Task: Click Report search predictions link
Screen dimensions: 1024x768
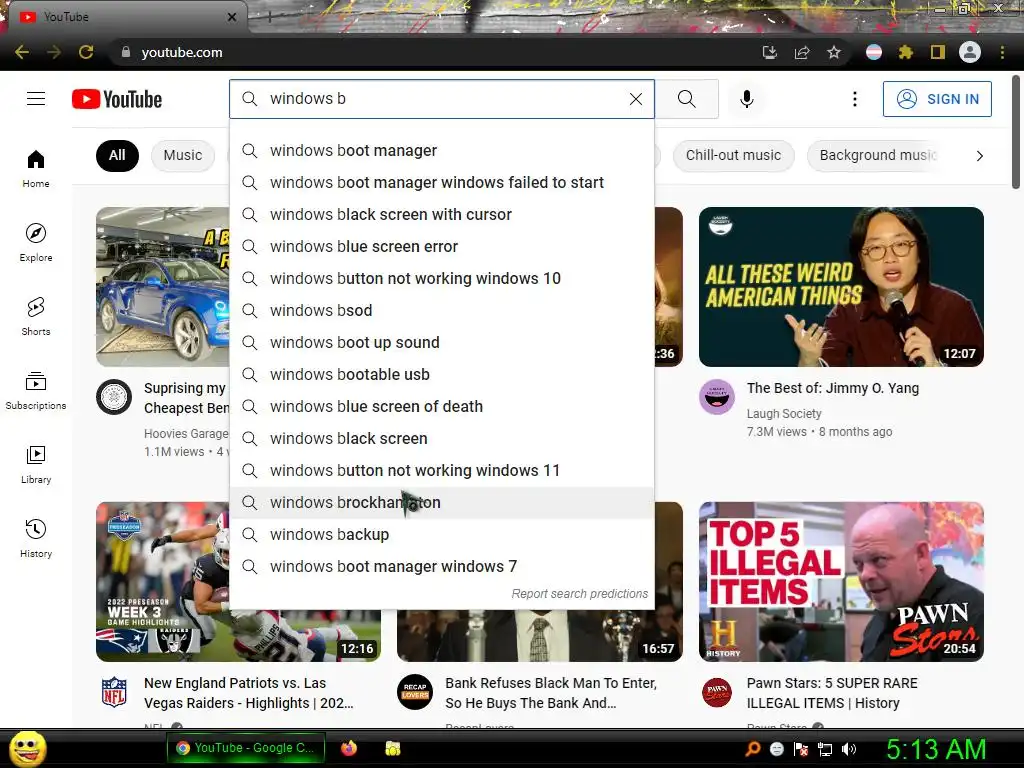Action: (x=579, y=594)
